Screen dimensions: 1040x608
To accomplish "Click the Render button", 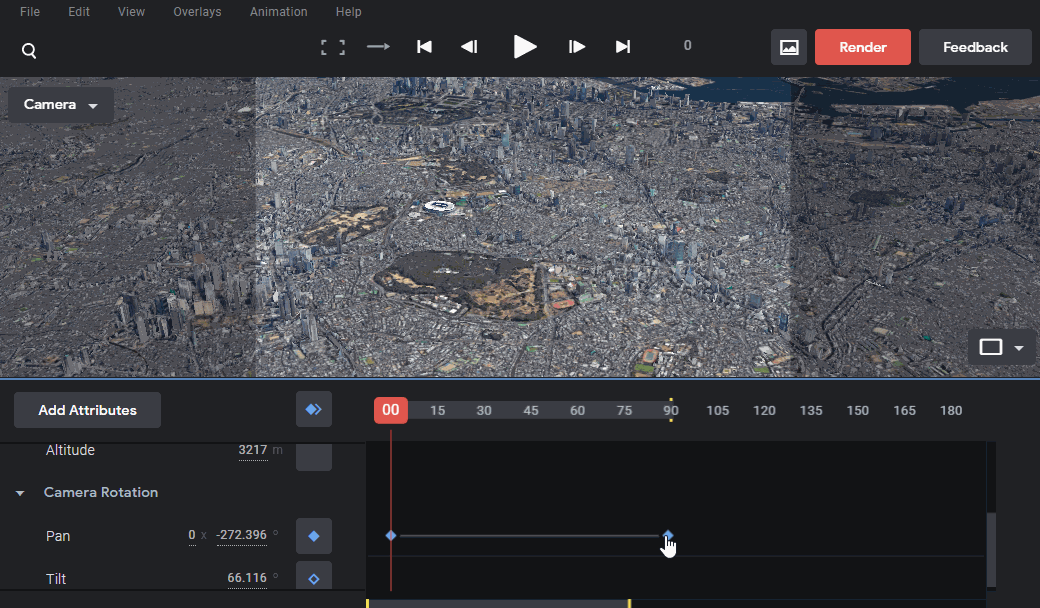I will point(862,47).
